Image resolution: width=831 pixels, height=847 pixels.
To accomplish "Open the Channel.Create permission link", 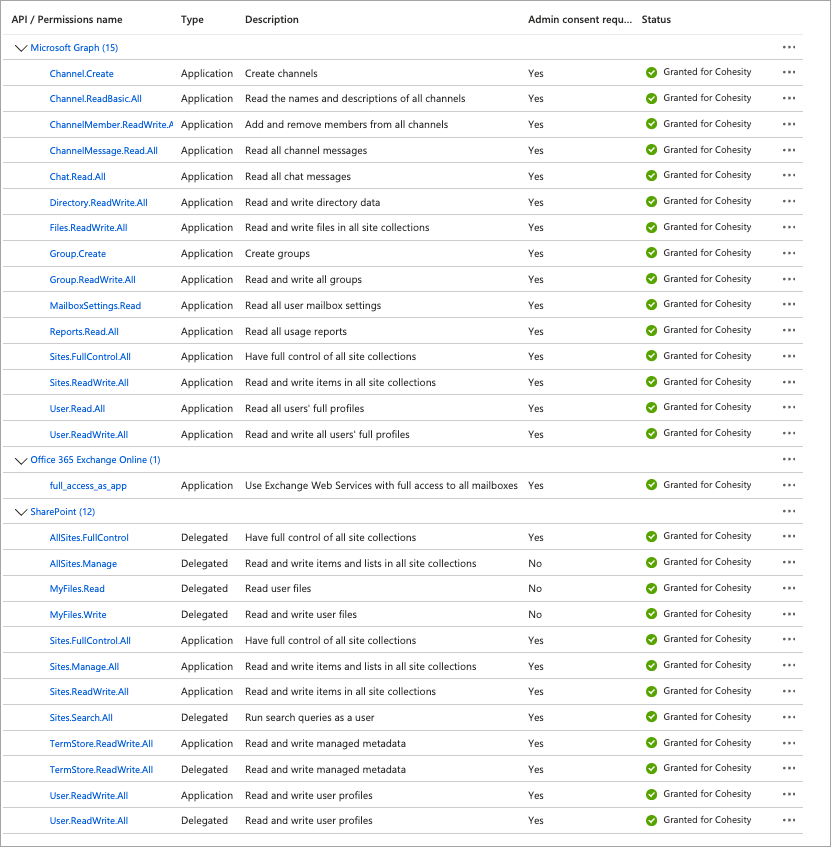I will [x=82, y=73].
